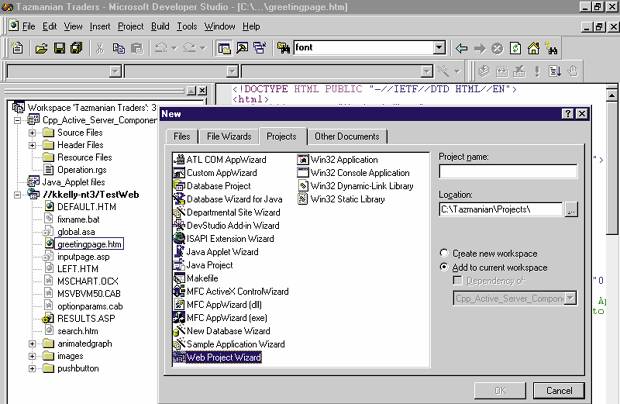
Task: Expand the pushbutton folder
Action: (x=32, y=368)
